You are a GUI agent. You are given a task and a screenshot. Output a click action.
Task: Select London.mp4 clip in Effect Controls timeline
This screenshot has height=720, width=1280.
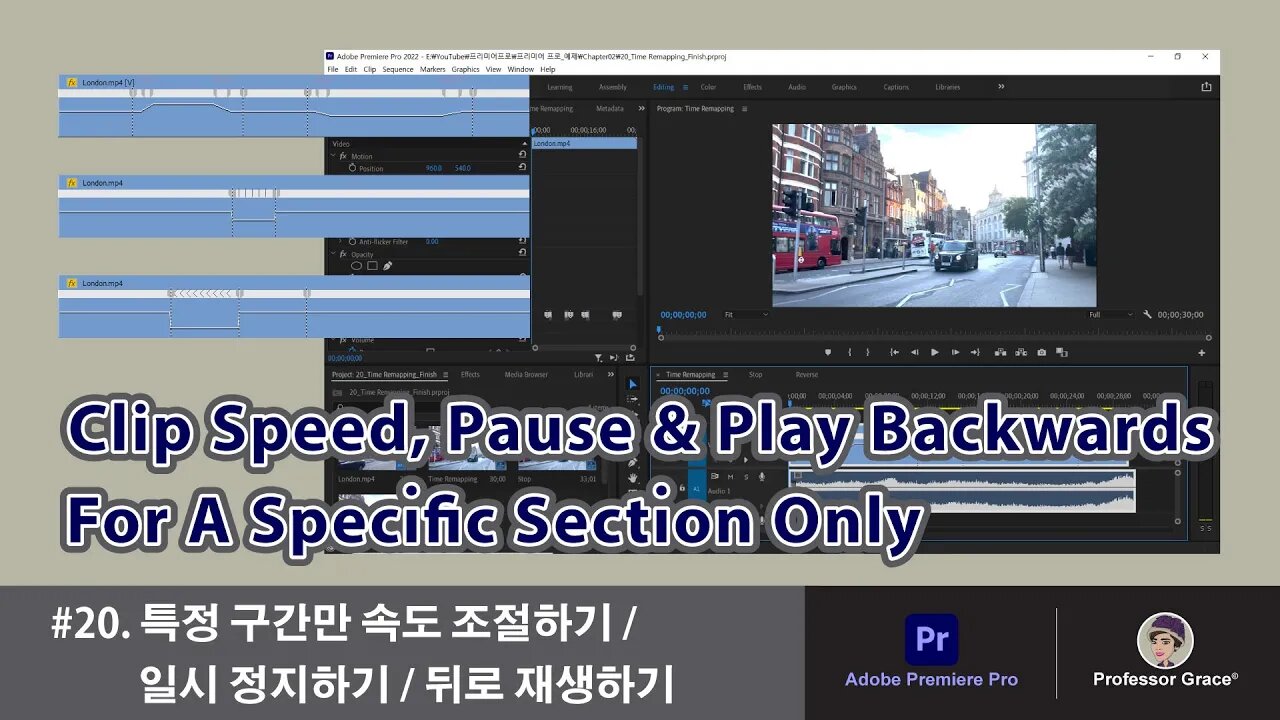tap(585, 143)
